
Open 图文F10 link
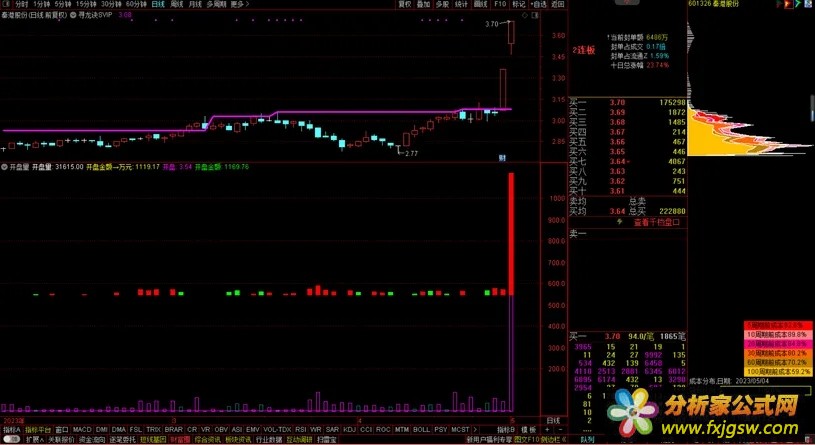point(527,440)
